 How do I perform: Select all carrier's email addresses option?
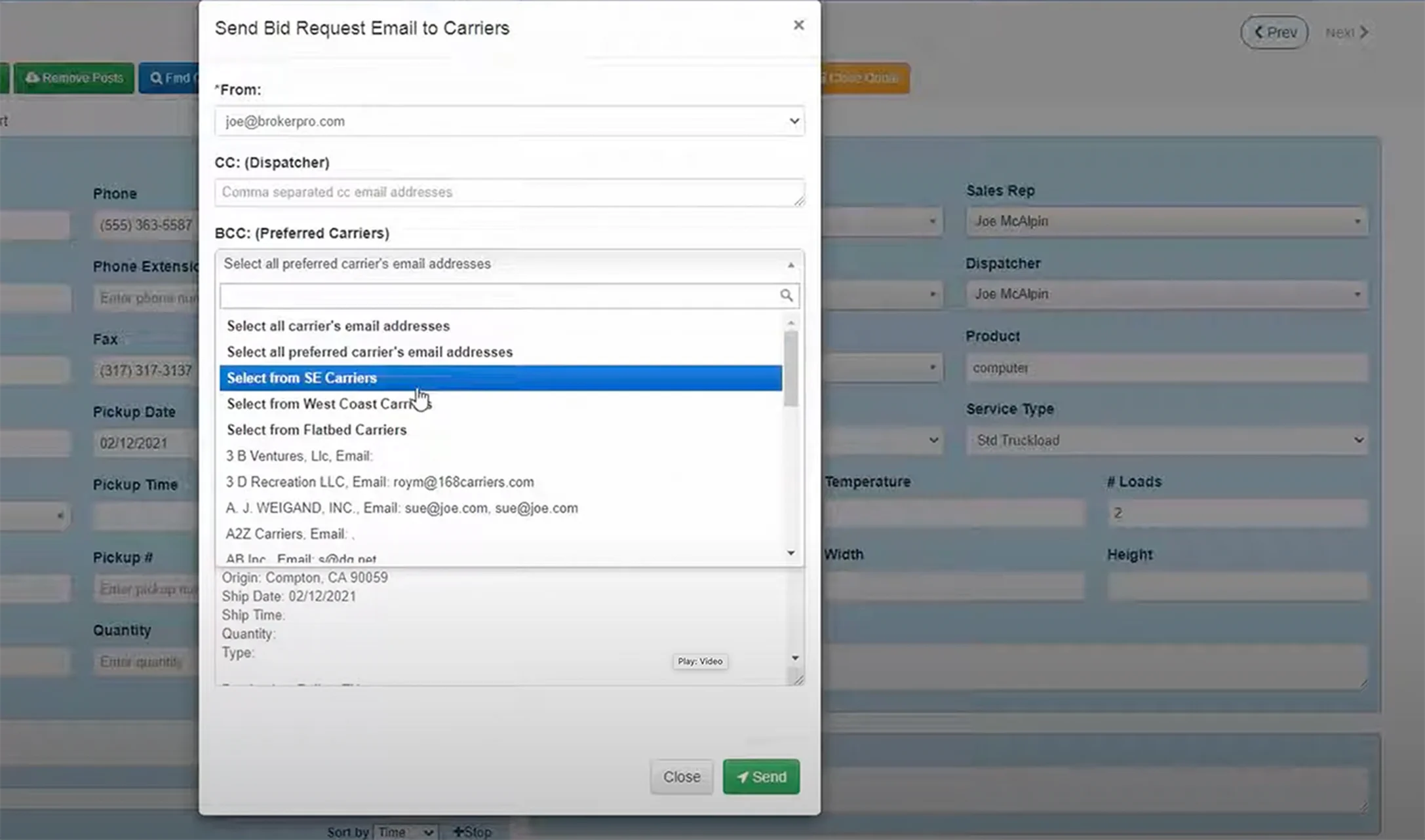click(x=338, y=326)
